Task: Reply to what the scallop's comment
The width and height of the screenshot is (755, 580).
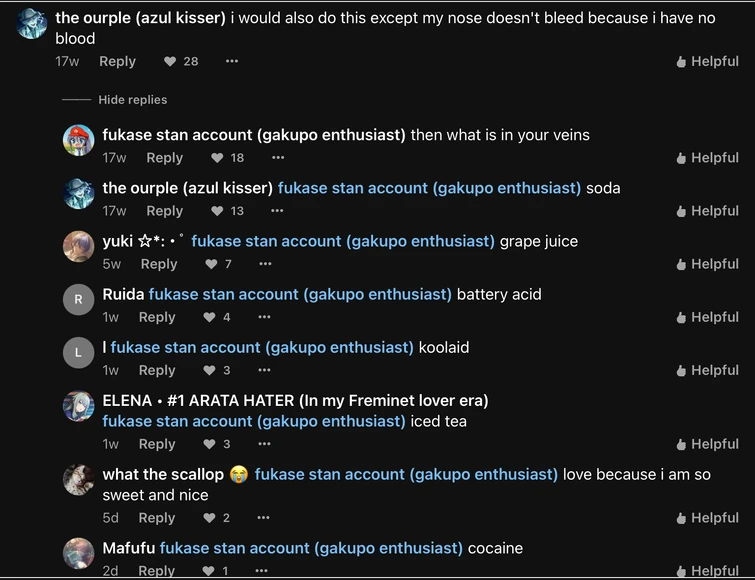Action: tap(157, 518)
